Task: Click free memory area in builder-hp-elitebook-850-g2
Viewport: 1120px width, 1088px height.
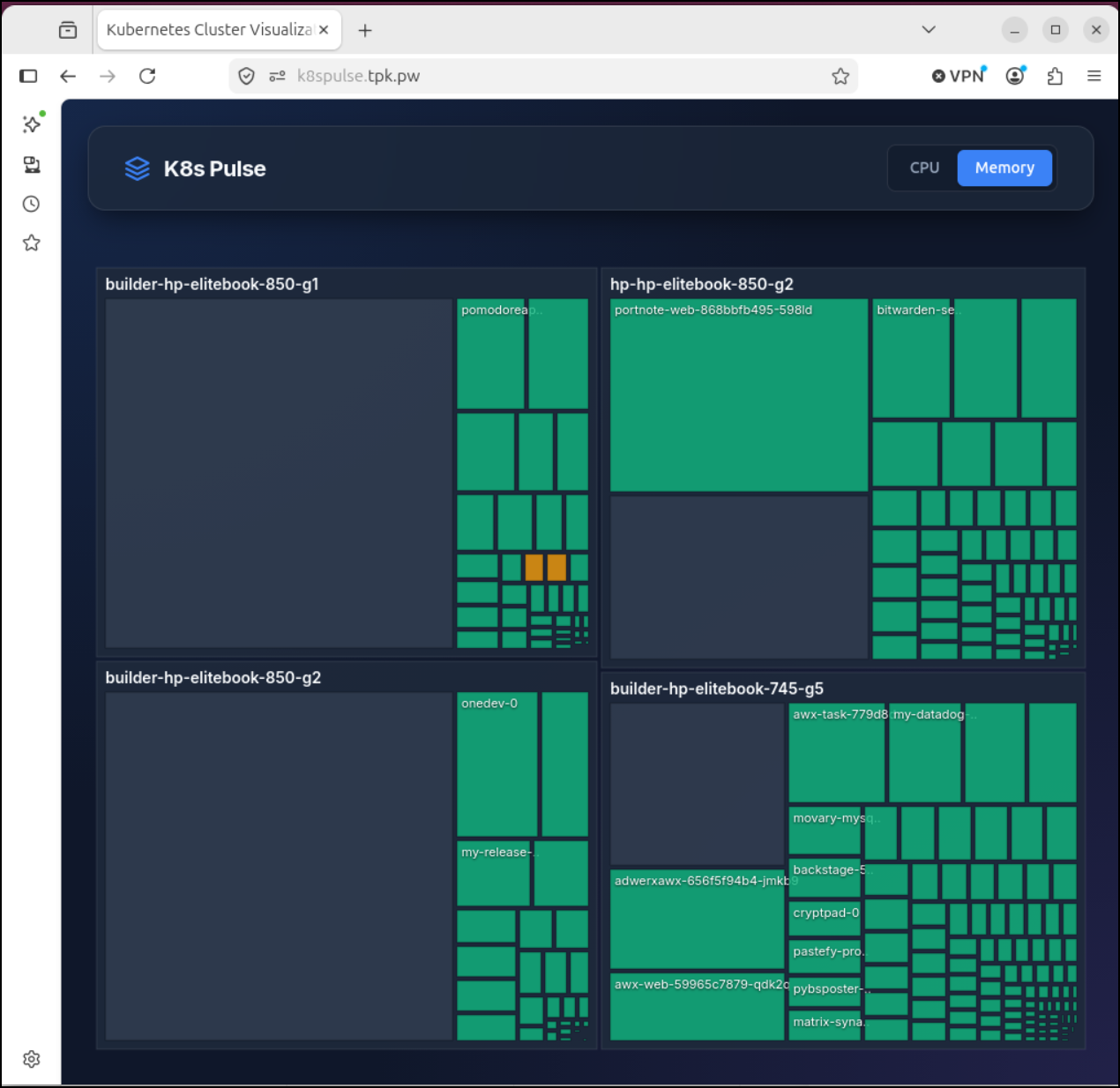Action: tap(279, 866)
